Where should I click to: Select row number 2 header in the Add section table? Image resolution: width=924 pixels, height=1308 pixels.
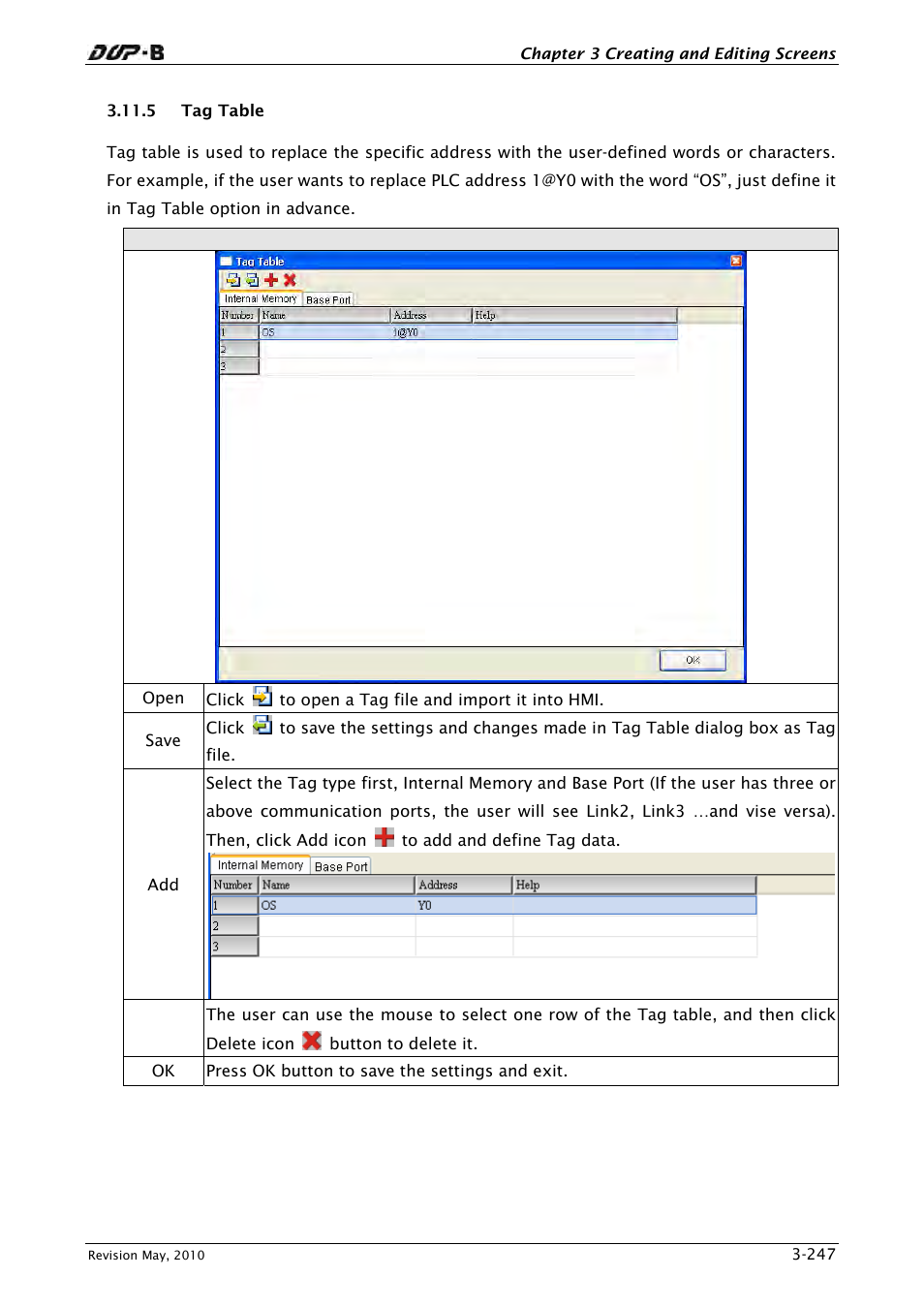coord(234,925)
